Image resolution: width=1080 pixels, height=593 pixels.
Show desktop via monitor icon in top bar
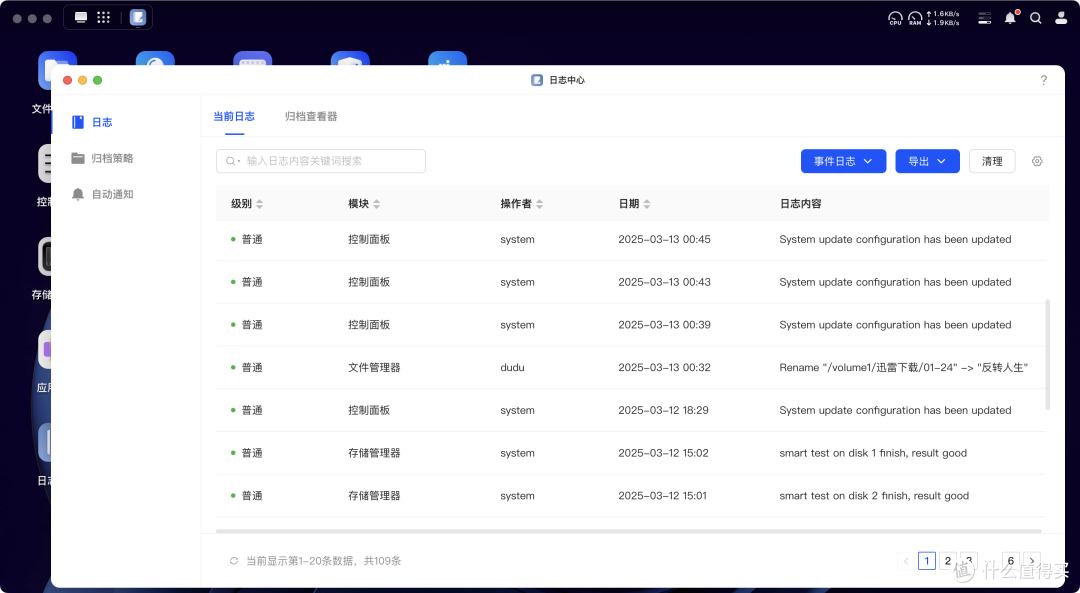click(x=81, y=17)
